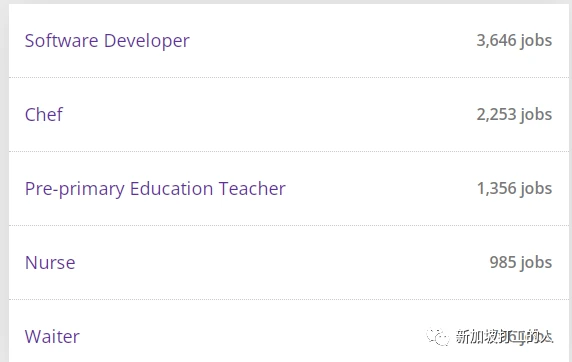Open the Software Developer job listing

click(x=107, y=41)
